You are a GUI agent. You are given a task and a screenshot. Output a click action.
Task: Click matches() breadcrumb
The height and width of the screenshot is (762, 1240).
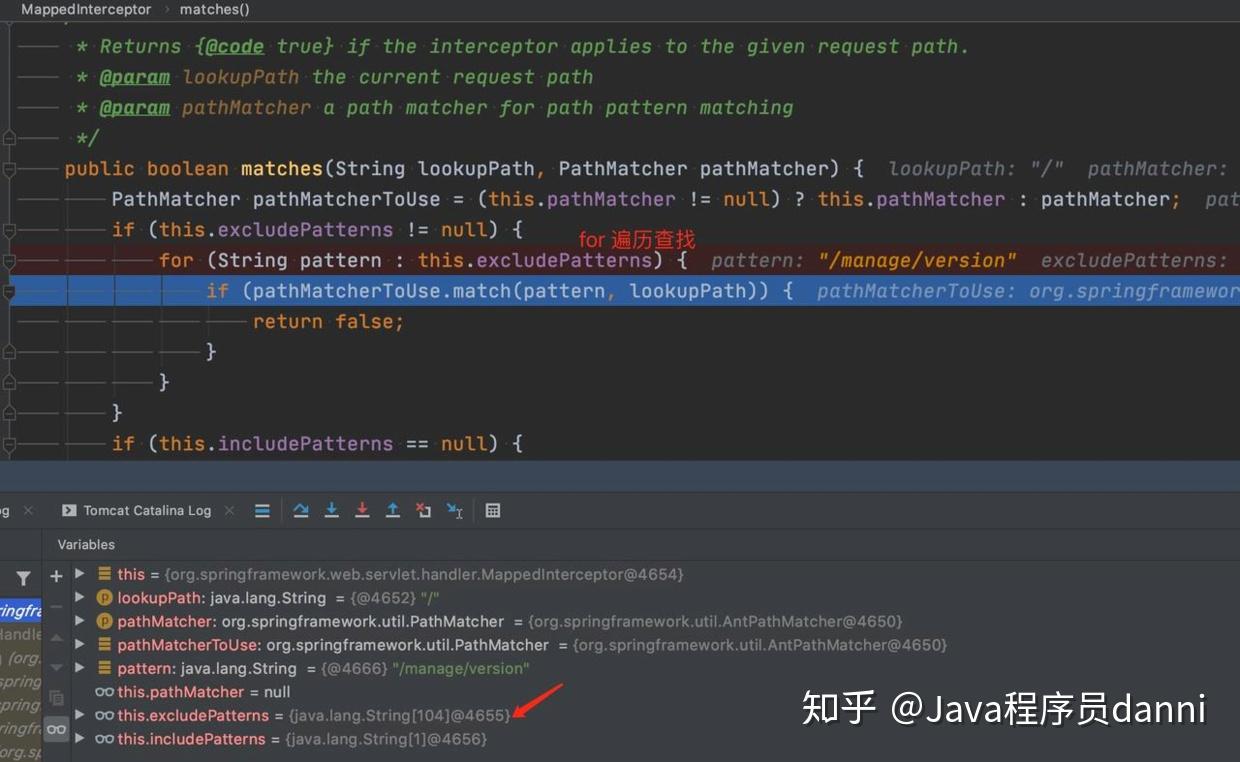215,9
